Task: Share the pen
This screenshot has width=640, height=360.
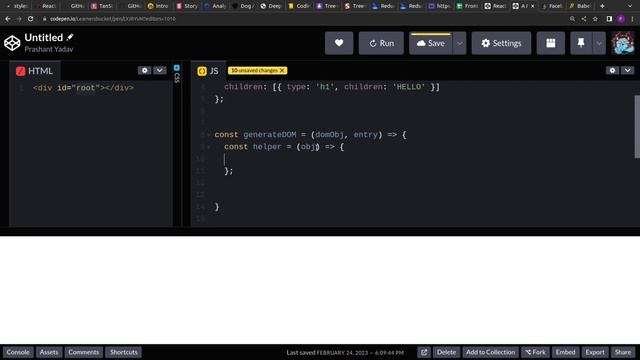Action: pos(623,352)
